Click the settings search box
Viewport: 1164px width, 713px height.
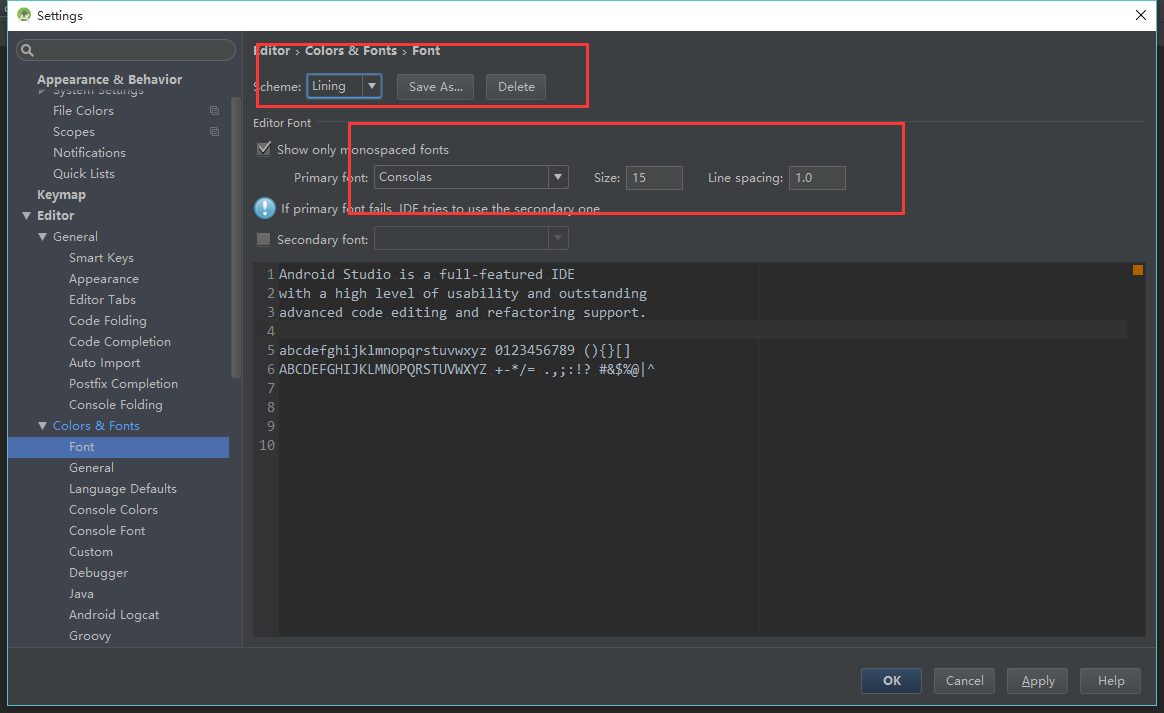125,50
